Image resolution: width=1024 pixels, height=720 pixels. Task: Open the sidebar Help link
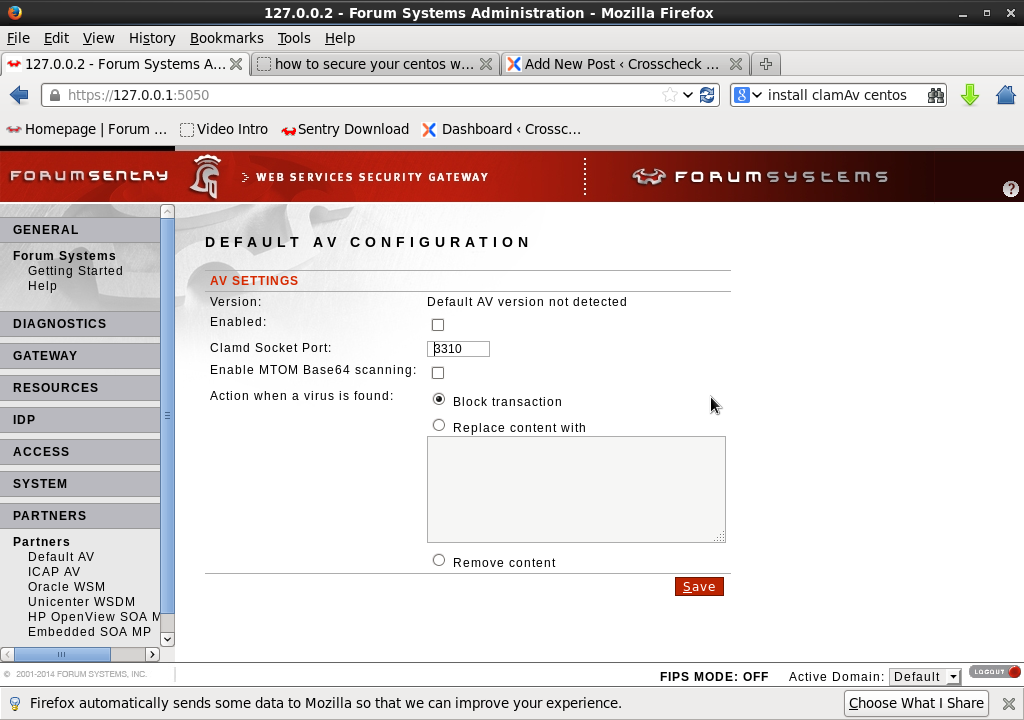[x=42, y=286]
